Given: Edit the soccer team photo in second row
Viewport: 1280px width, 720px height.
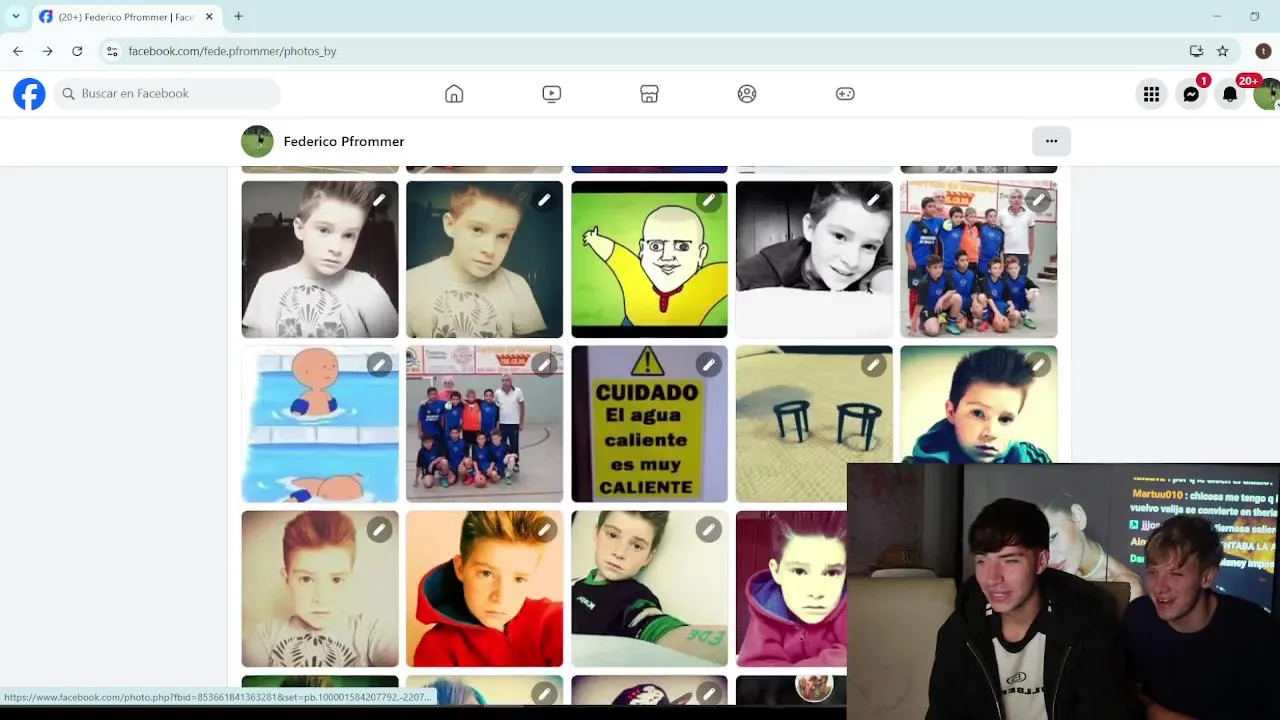Looking at the screenshot, I should (x=544, y=365).
